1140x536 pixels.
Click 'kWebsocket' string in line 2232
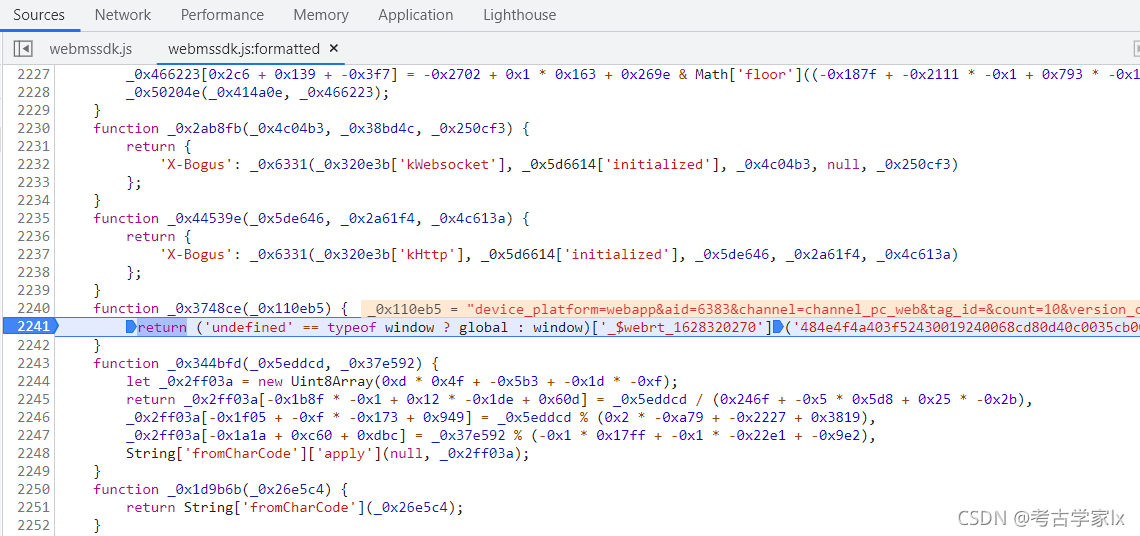click(451, 164)
